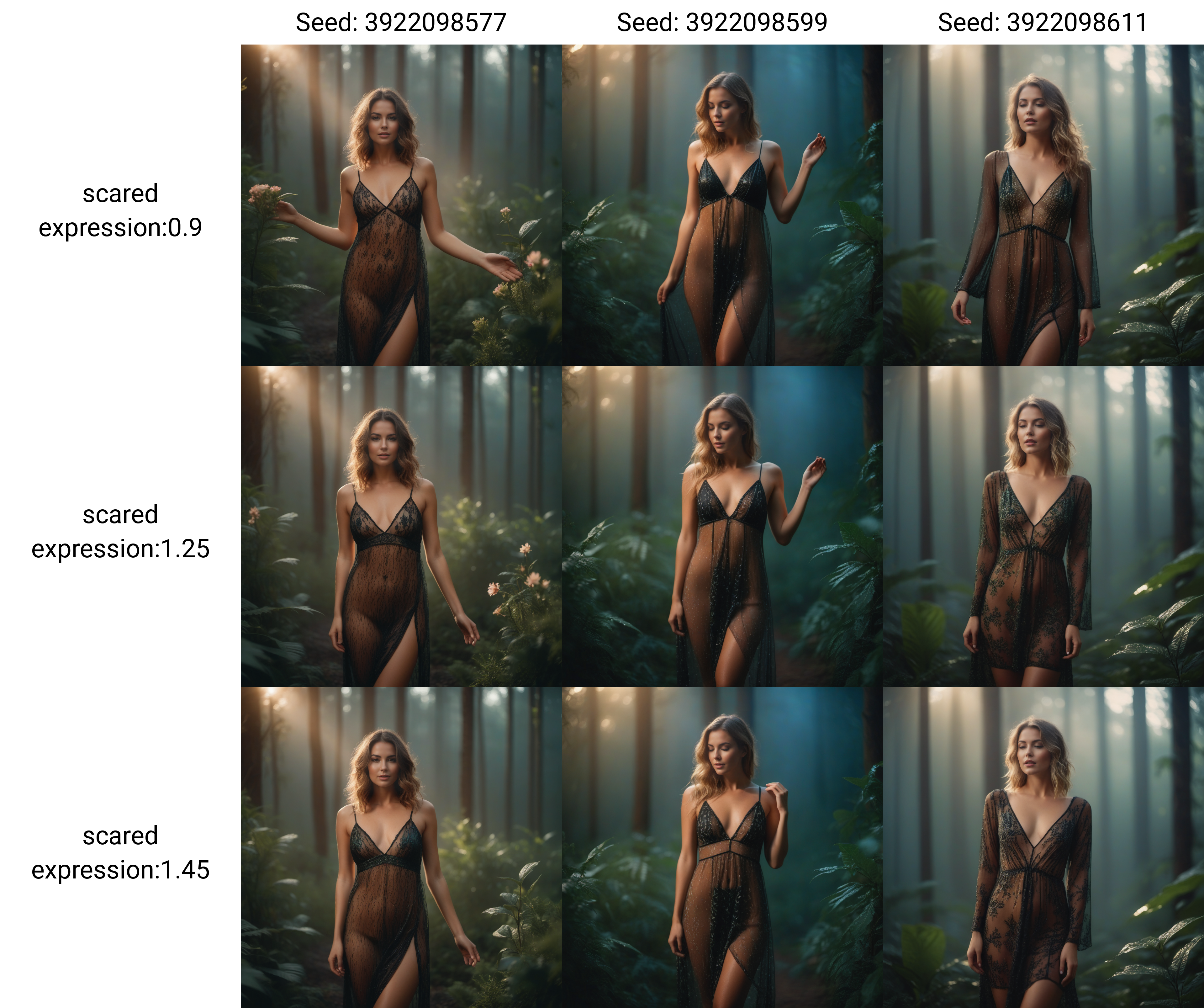The height and width of the screenshot is (1008, 1204).
Task: Click the "scared expression:0.9" row label
Action: coord(120,210)
